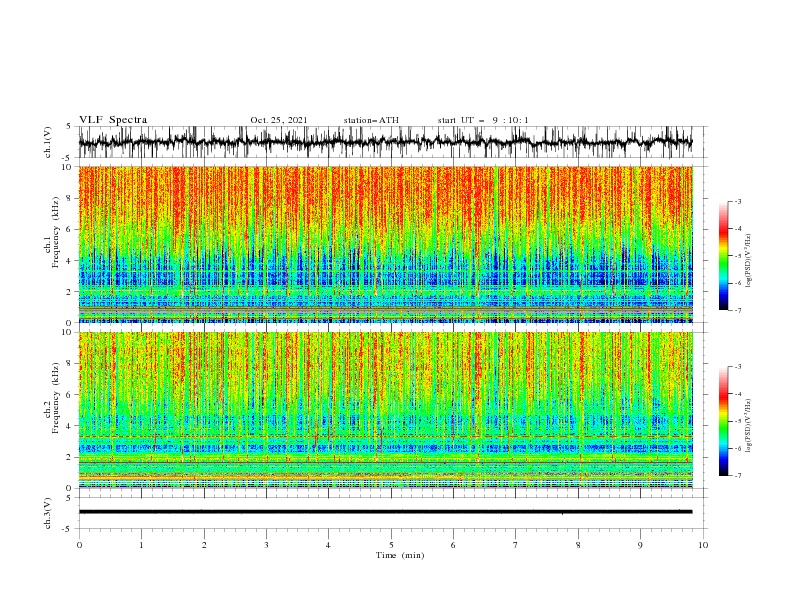Click the "8" kHz tick on ch.2 frequency axis
The image size is (792, 612).
(69, 364)
